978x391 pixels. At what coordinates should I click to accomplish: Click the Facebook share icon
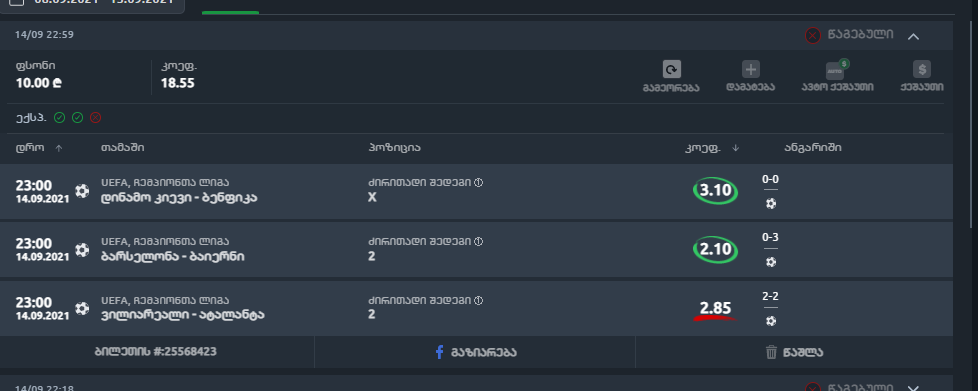tap(439, 352)
